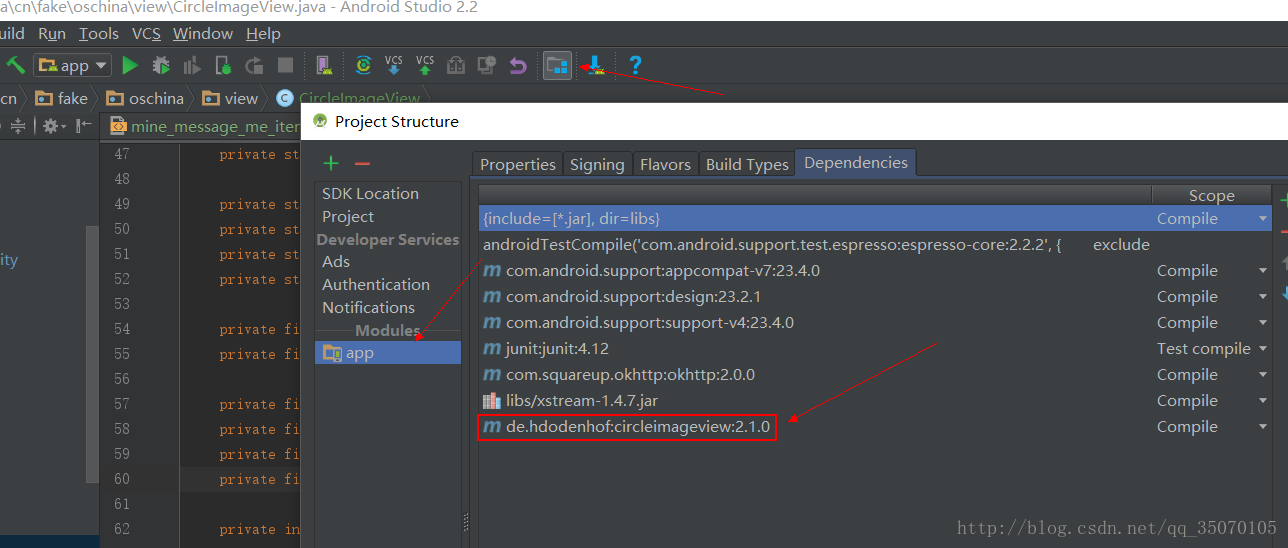
Task: Click the gray Stop square icon
Action: [x=286, y=66]
